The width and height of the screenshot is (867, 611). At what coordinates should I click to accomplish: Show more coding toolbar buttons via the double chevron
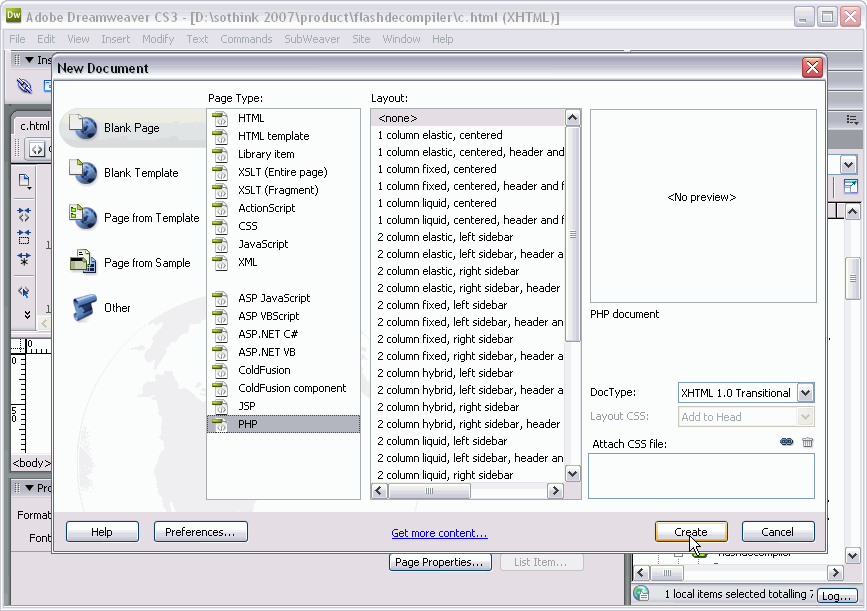[x=27, y=314]
